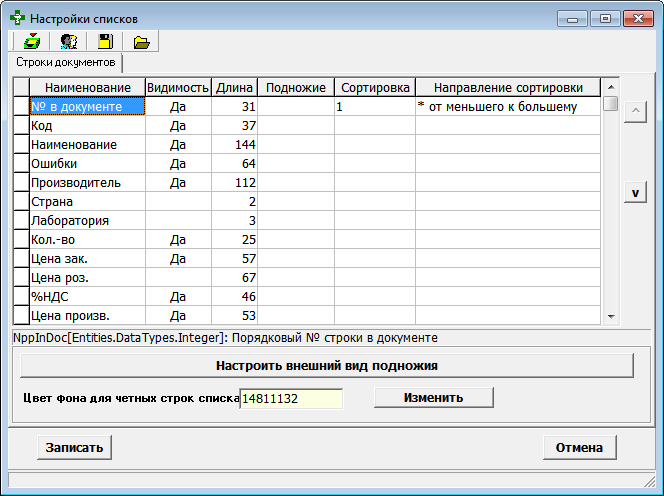
Task: Click Изменить to change background color
Action: pyautogui.click(x=433, y=398)
